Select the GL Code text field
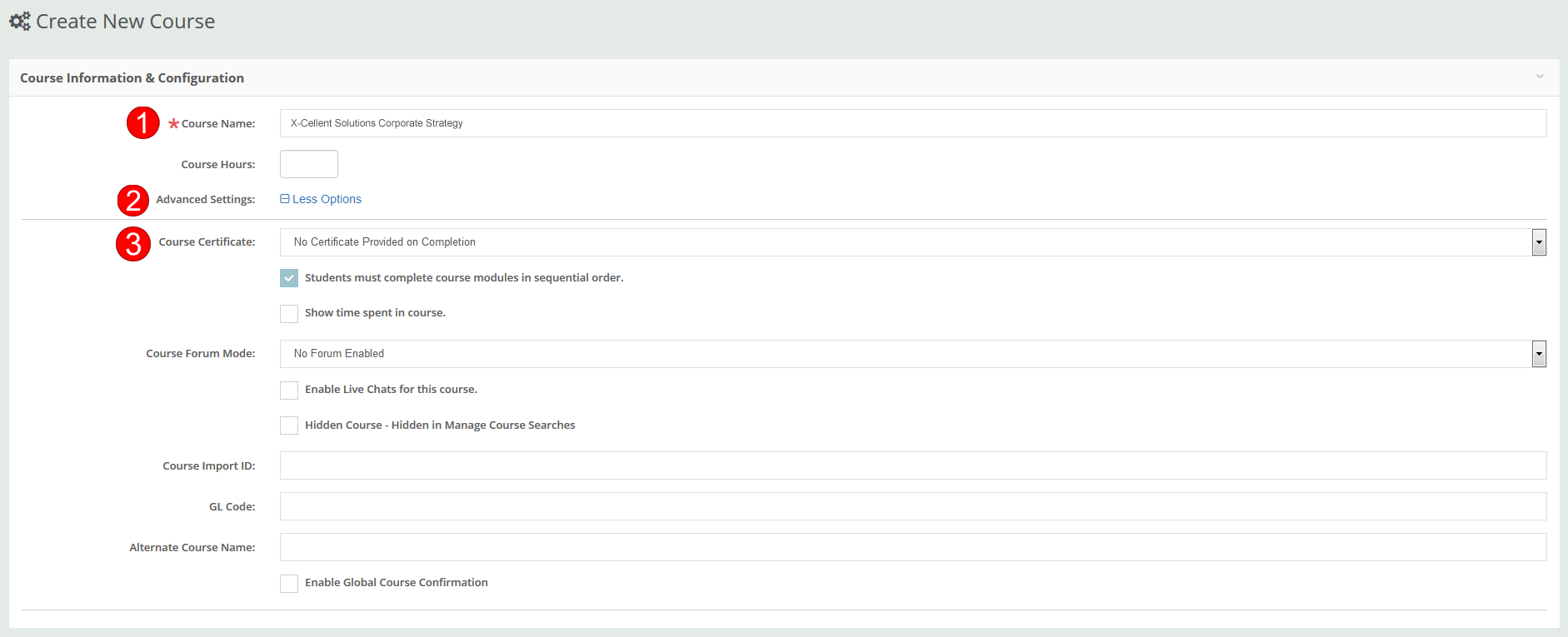Image resolution: width=1568 pixels, height=637 pixels. (912, 506)
